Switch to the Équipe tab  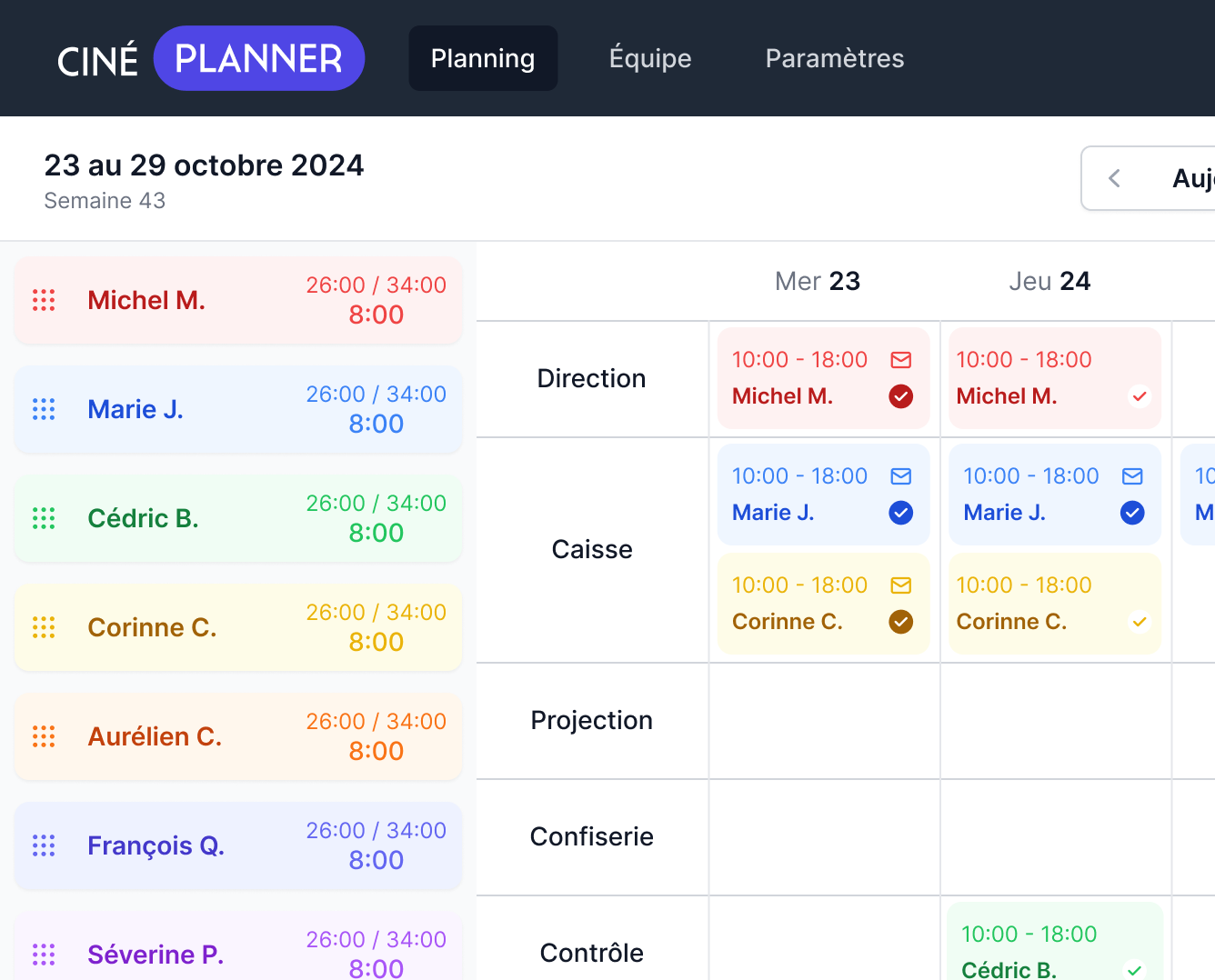[x=650, y=58]
